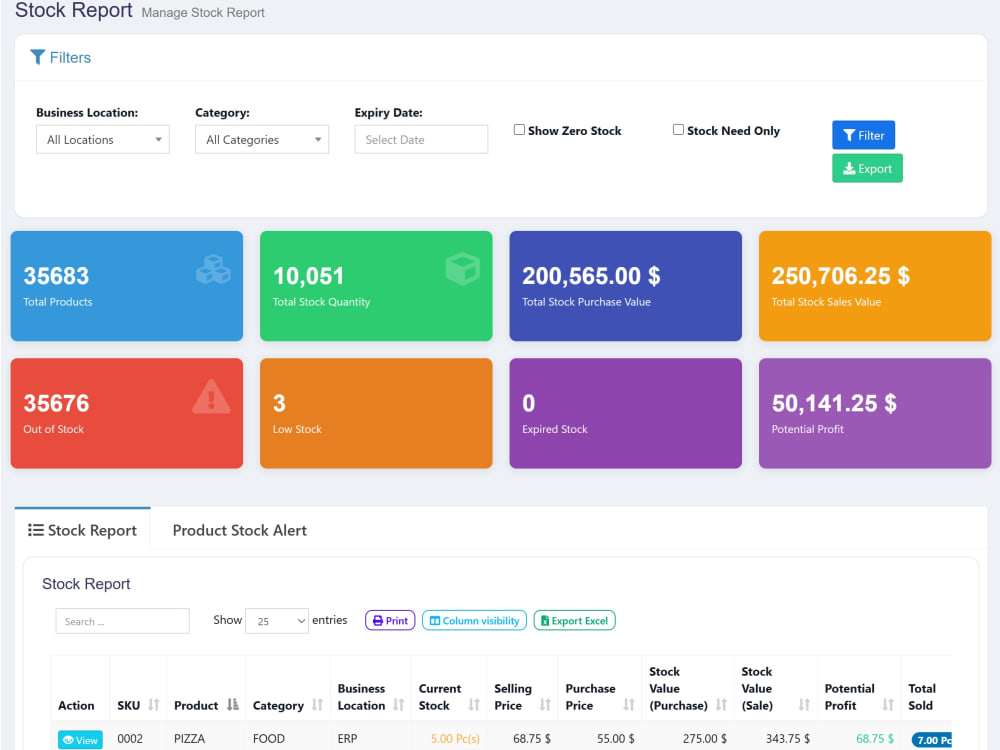Click the Action column header
The width and height of the screenshot is (1000, 750).
pos(76,705)
